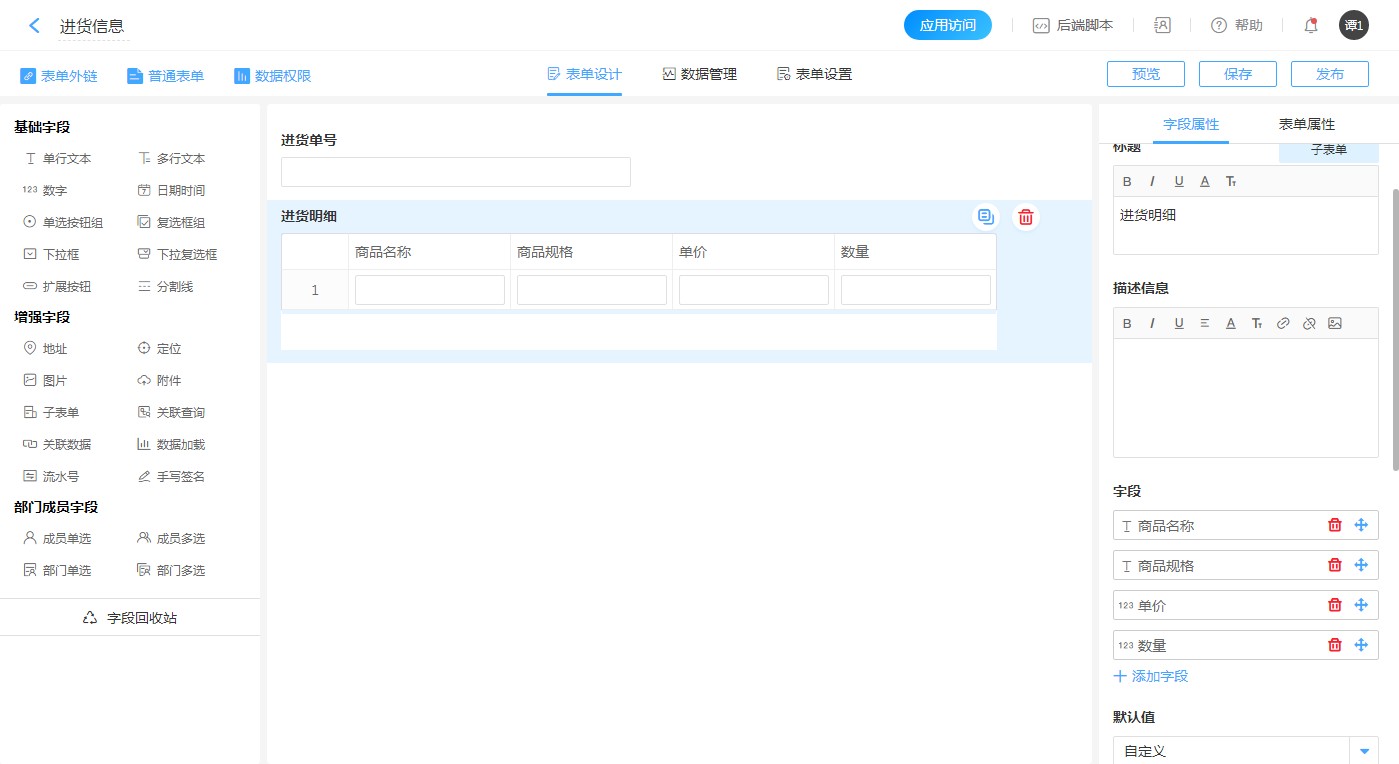
Task: Click the copy icon for 进货明细 subform
Action: click(x=986, y=217)
